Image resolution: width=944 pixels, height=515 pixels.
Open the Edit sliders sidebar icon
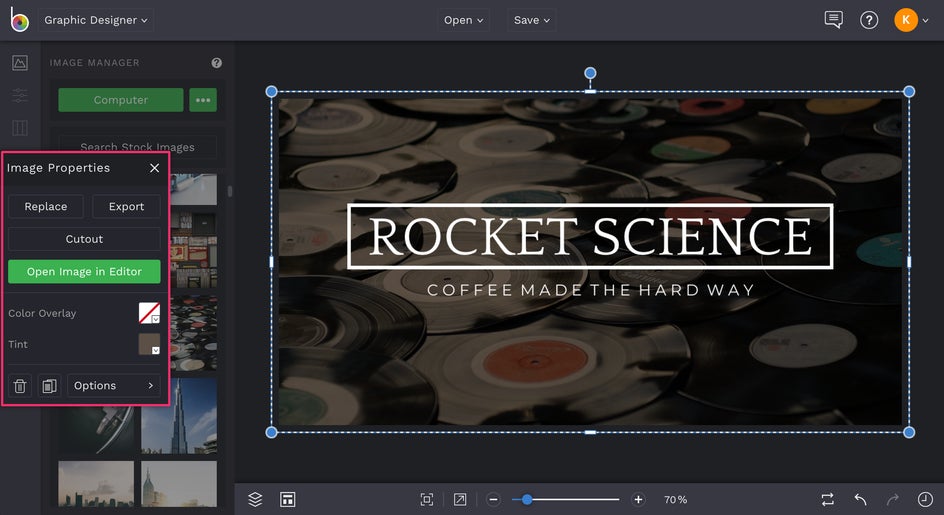(x=20, y=96)
